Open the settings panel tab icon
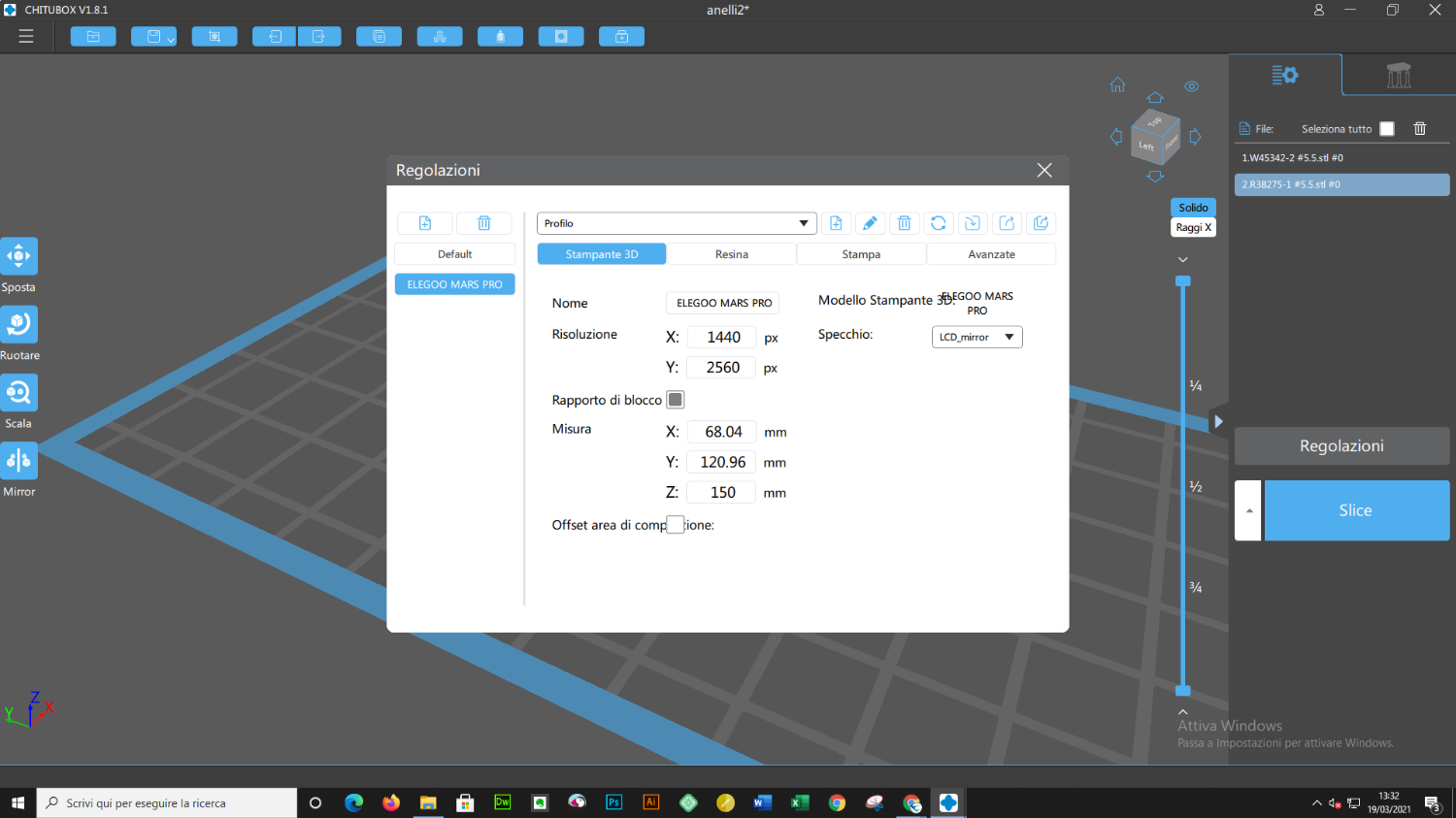 tap(1285, 75)
